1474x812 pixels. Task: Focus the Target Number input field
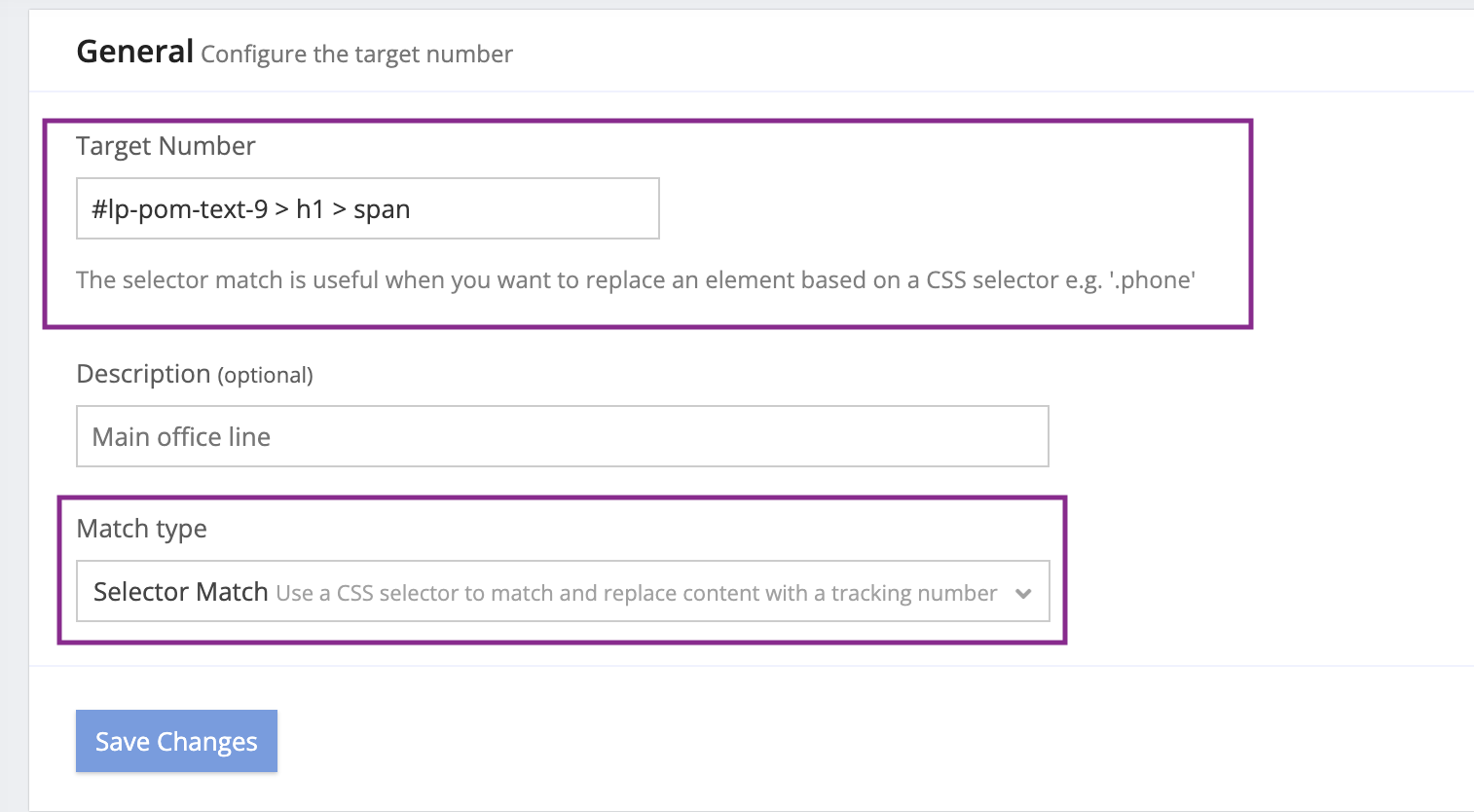coord(368,208)
